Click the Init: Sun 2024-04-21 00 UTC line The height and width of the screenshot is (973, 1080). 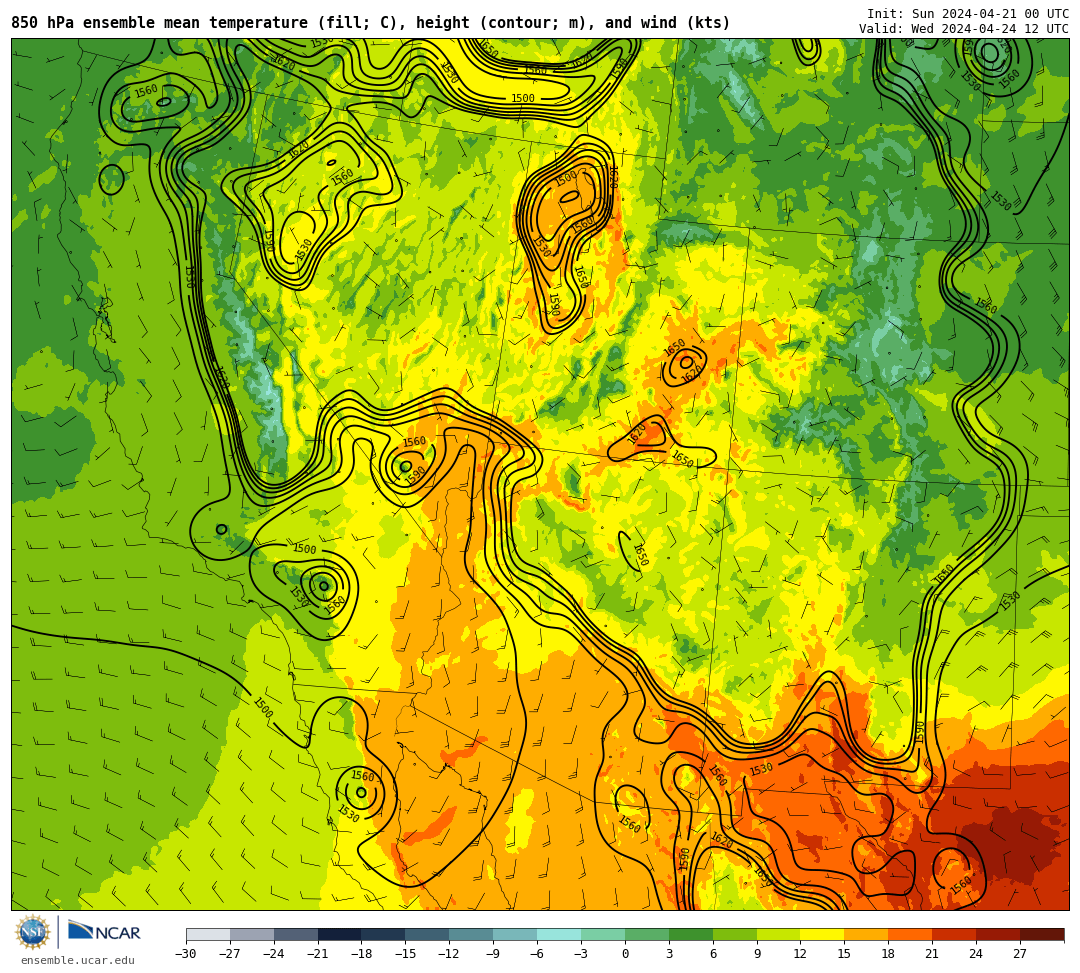(x=968, y=14)
